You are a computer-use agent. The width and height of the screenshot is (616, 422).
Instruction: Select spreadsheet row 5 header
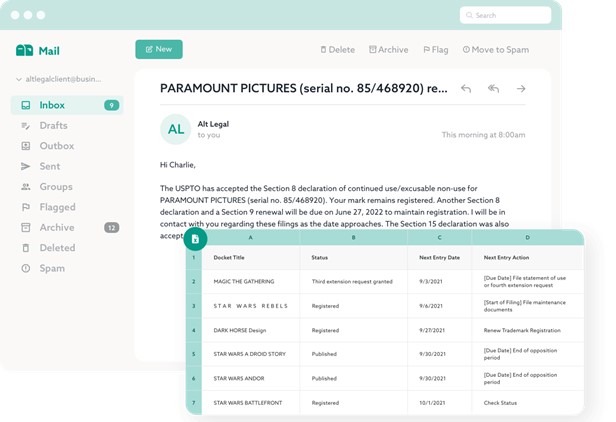tap(194, 354)
